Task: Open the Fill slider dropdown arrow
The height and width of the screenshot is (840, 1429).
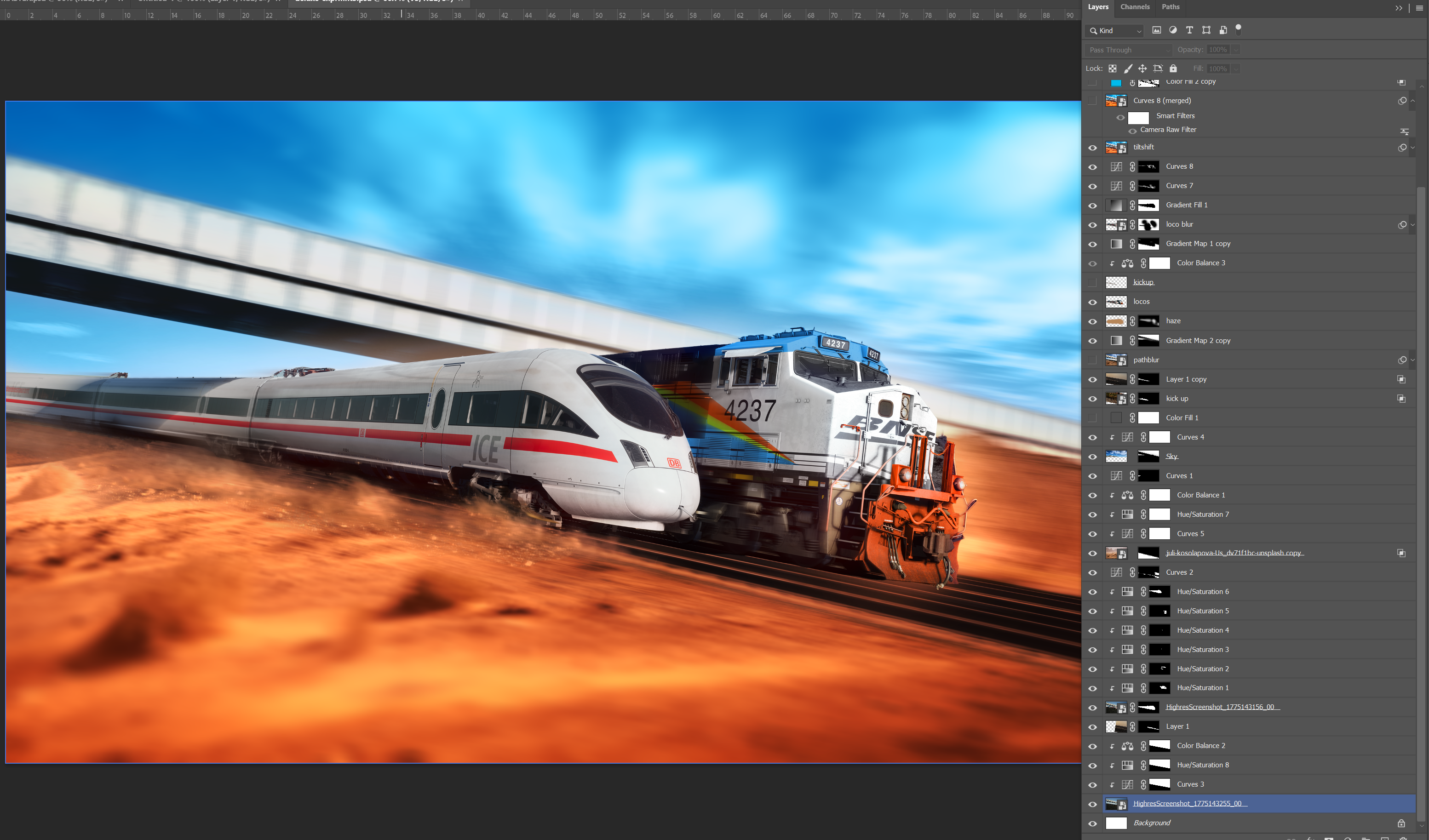Action: pos(1236,69)
